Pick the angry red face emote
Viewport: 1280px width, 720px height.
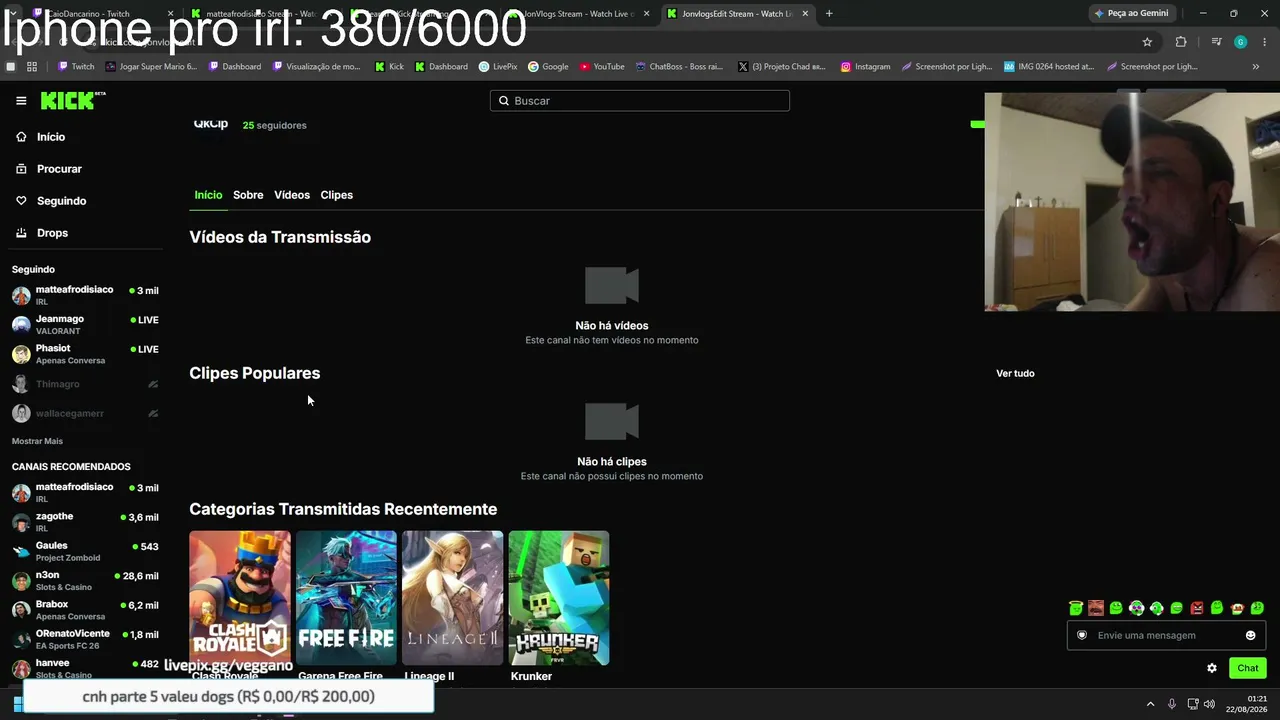pyautogui.click(x=1197, y=608)
